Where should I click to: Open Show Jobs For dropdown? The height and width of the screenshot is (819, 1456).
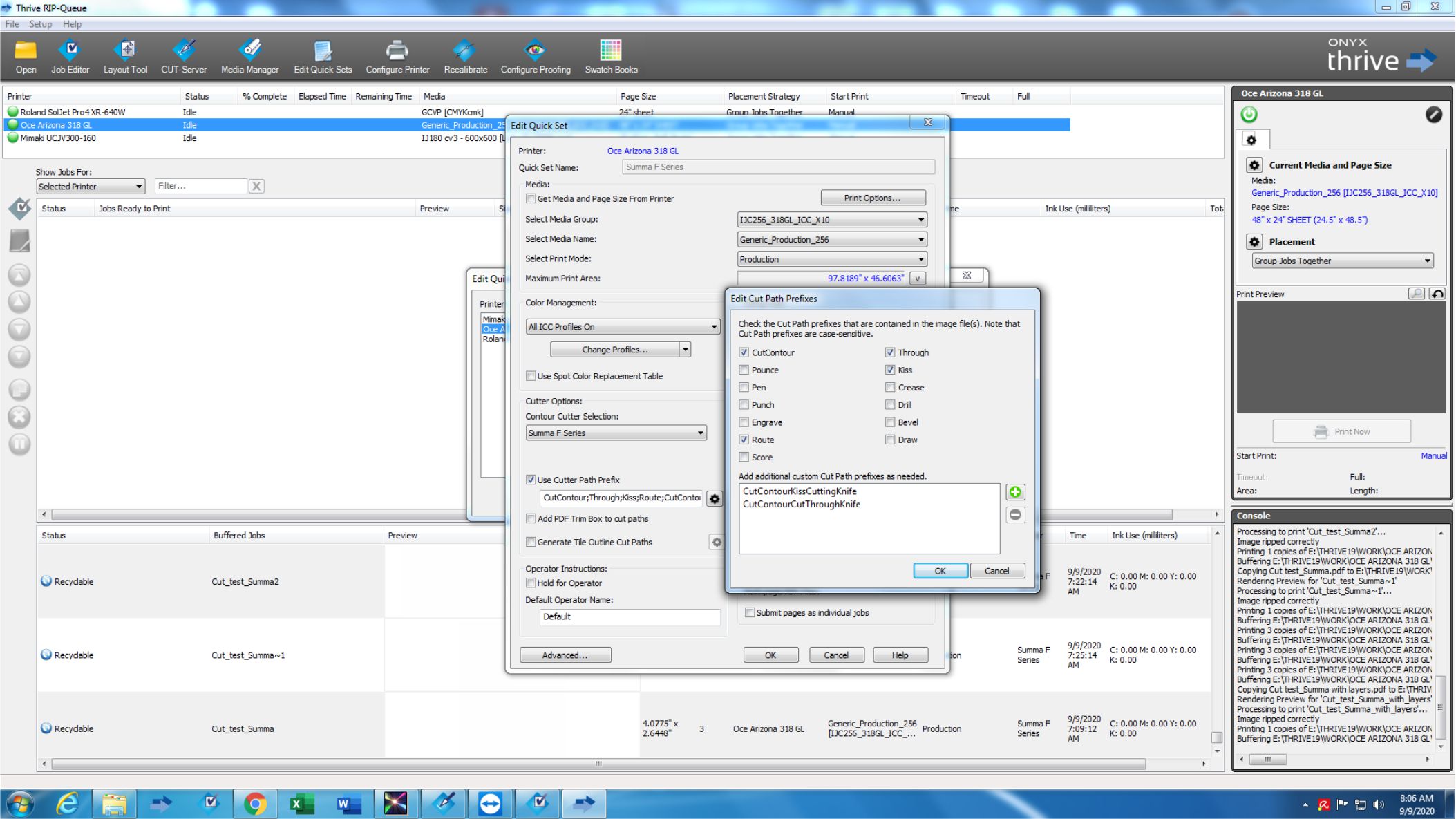click(90, 187)
